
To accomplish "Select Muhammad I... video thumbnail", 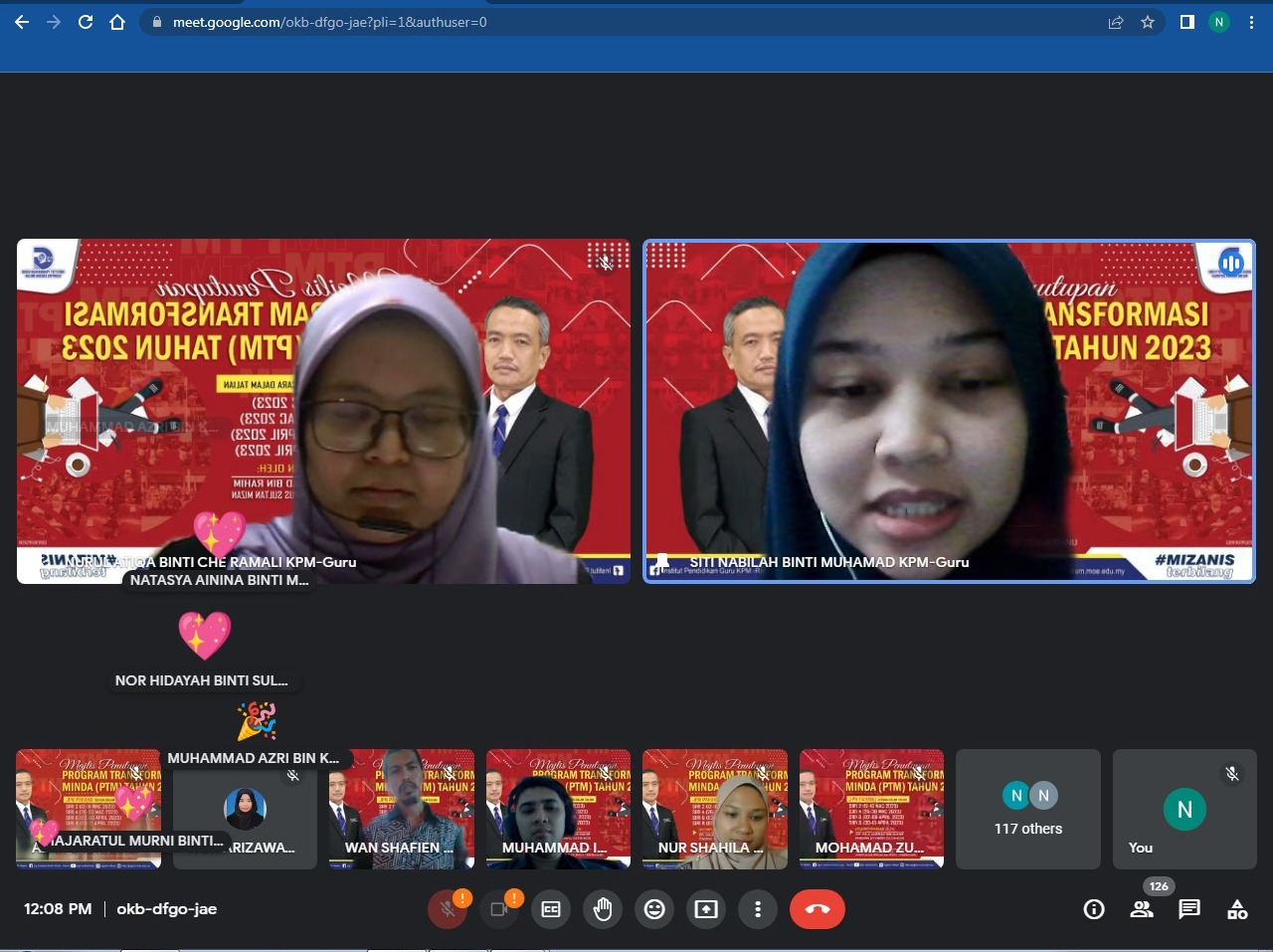I will pyautogui.click(x=558, y=809).
